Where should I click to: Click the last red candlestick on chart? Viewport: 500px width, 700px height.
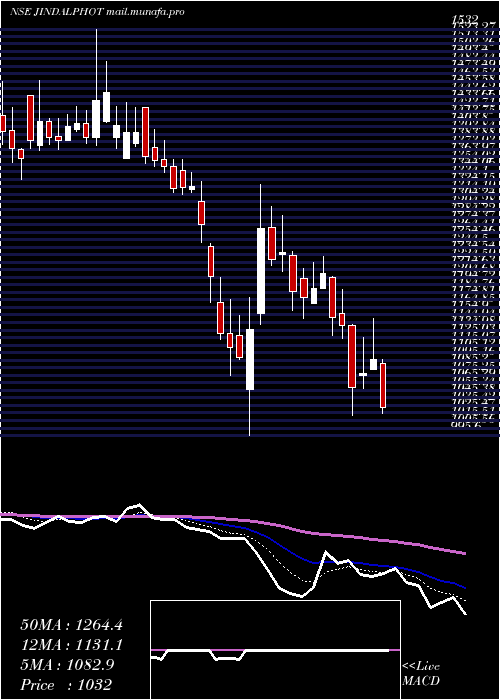[383, 385]
